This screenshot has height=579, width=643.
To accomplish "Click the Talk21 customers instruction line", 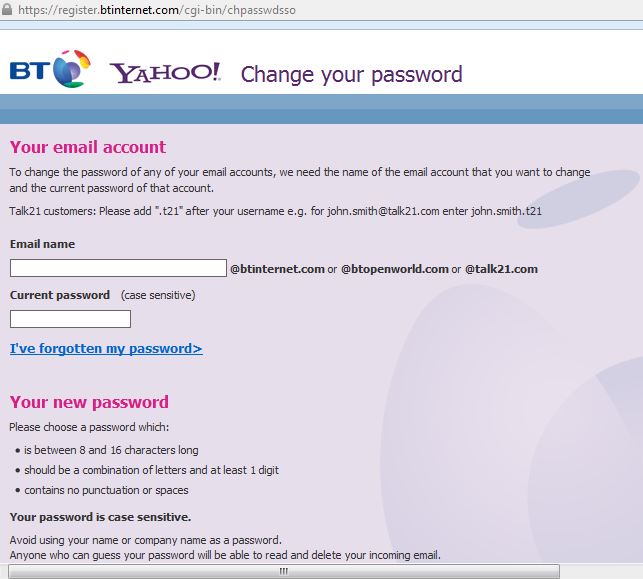I will [x=276, y=211].
